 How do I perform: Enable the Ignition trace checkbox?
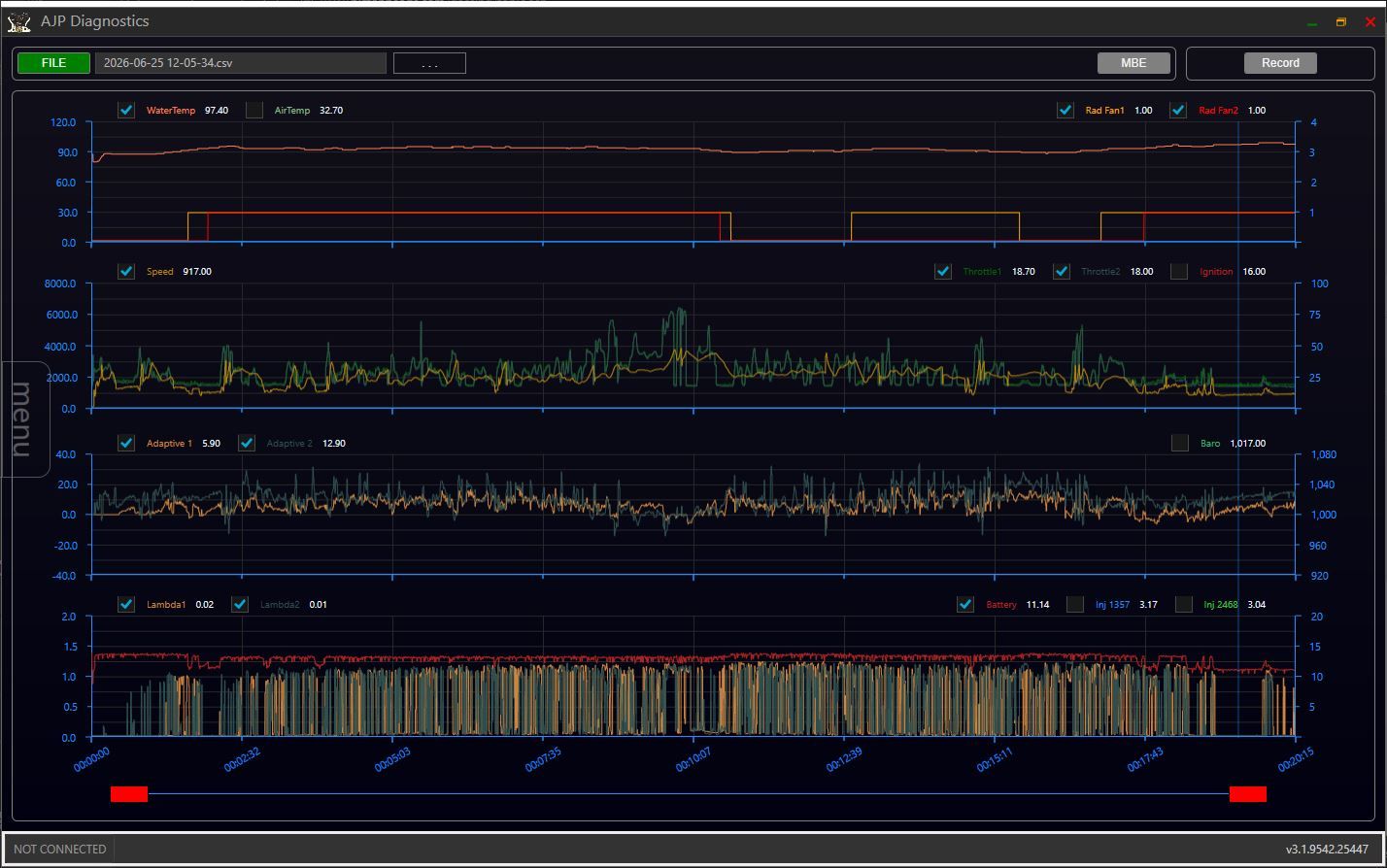click(x=1179, y=271)
